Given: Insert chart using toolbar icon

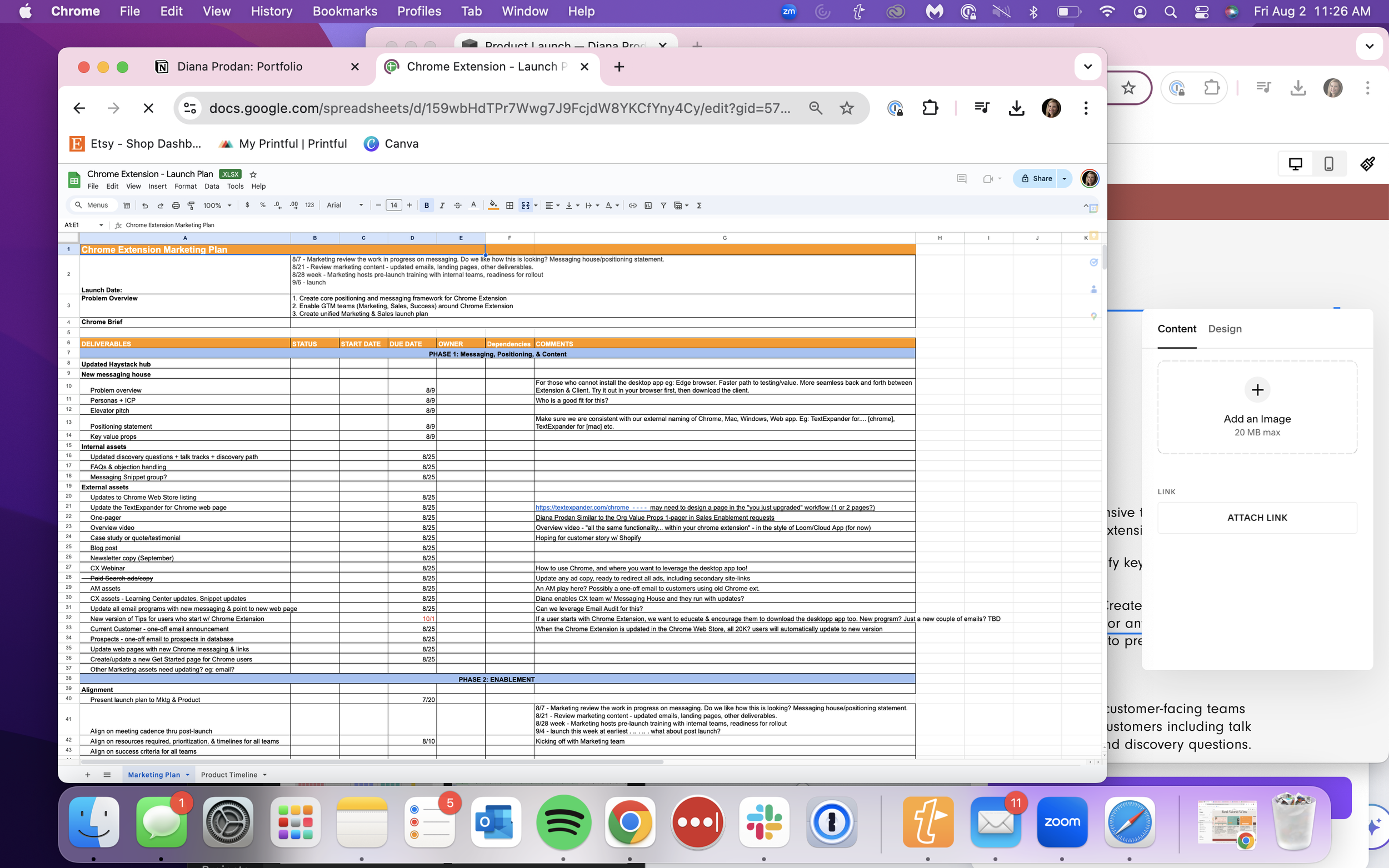Looking at the screenshot, I should [x=648, y=205].
